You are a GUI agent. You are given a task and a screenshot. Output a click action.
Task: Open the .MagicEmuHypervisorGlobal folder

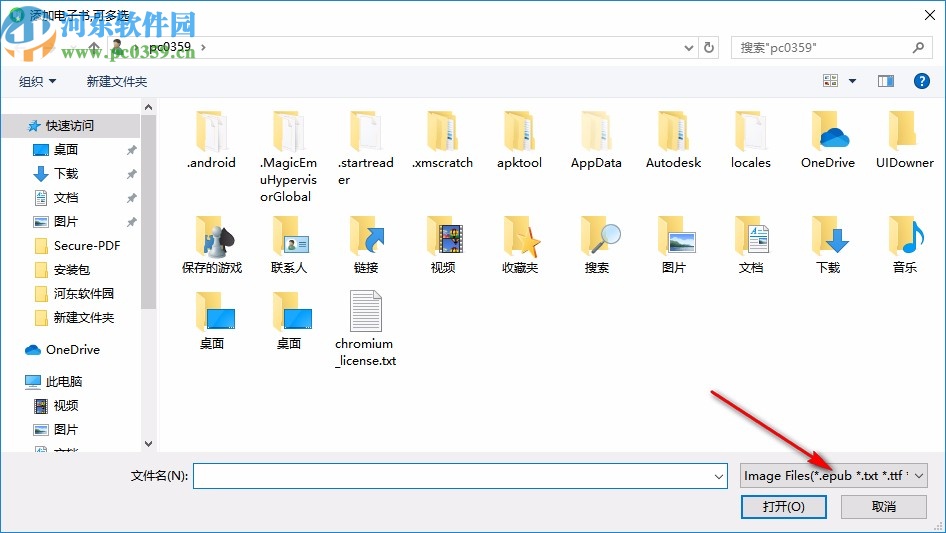tap(288, 156)
